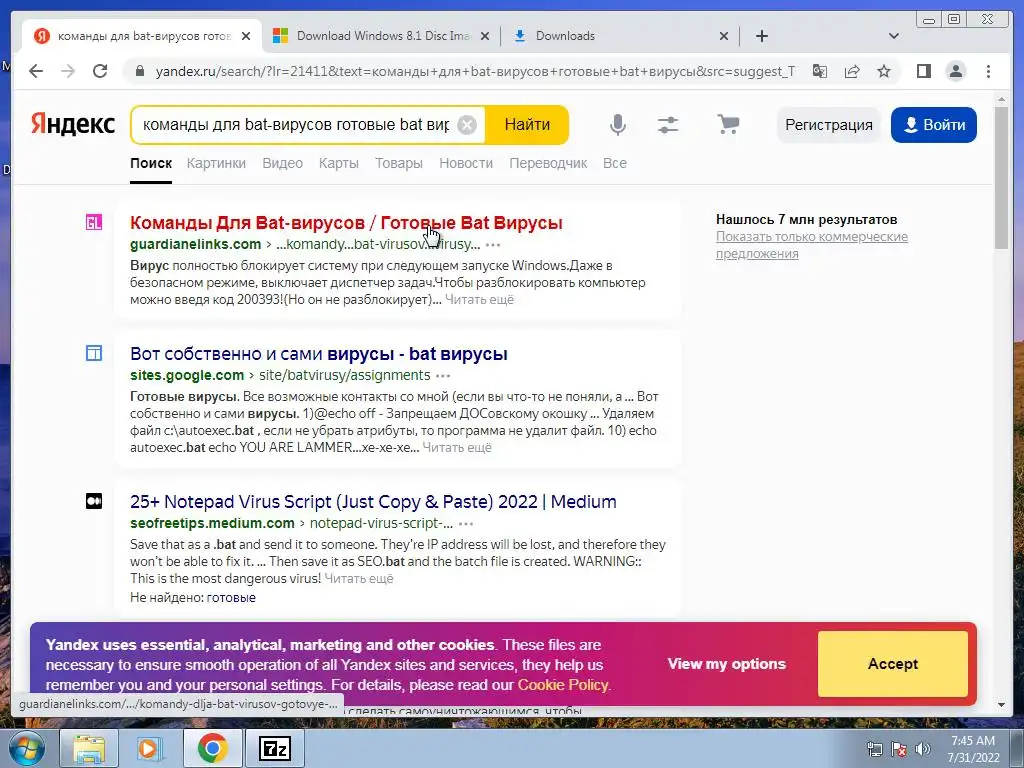Reload the current page
This screenshot has width=1024, height=768.
coord(100,71)
